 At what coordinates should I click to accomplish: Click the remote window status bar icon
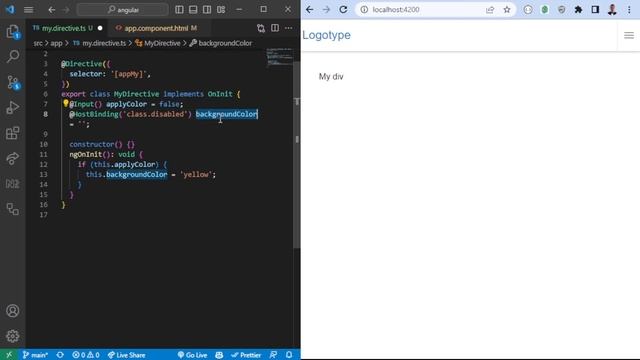tap(9, 355)
